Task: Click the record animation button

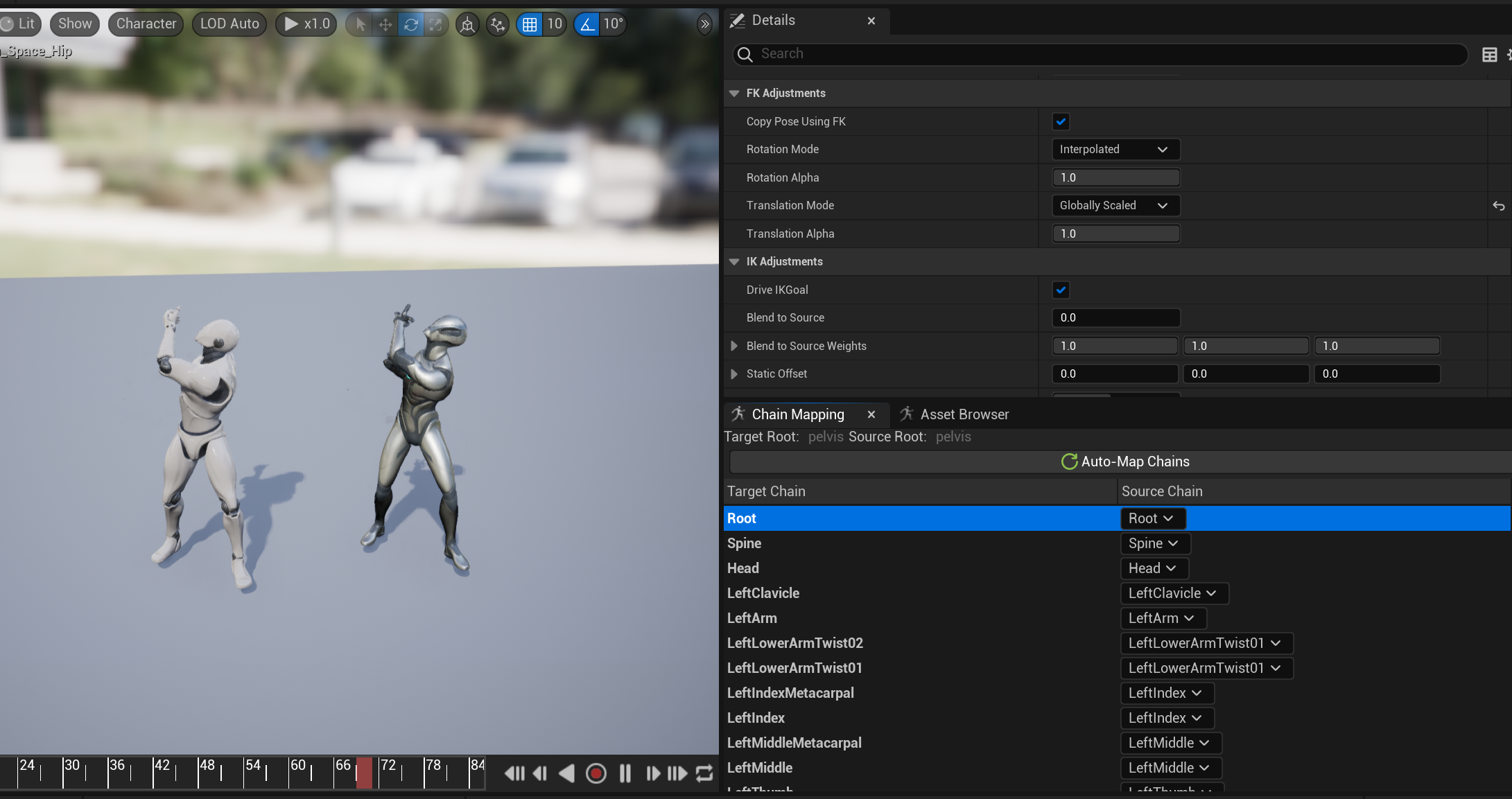Action: pyautogui.click(x=596, y=773)
